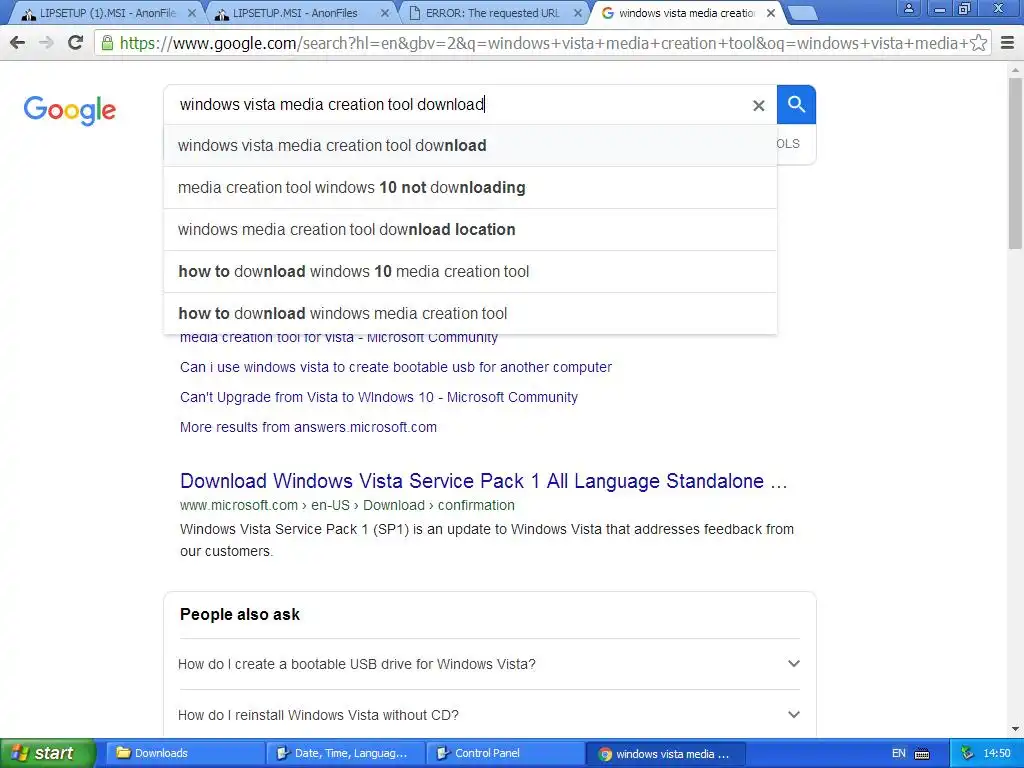
Task: Open Download Windows Vista Service Pack 1 result
Action: (483, 481)
